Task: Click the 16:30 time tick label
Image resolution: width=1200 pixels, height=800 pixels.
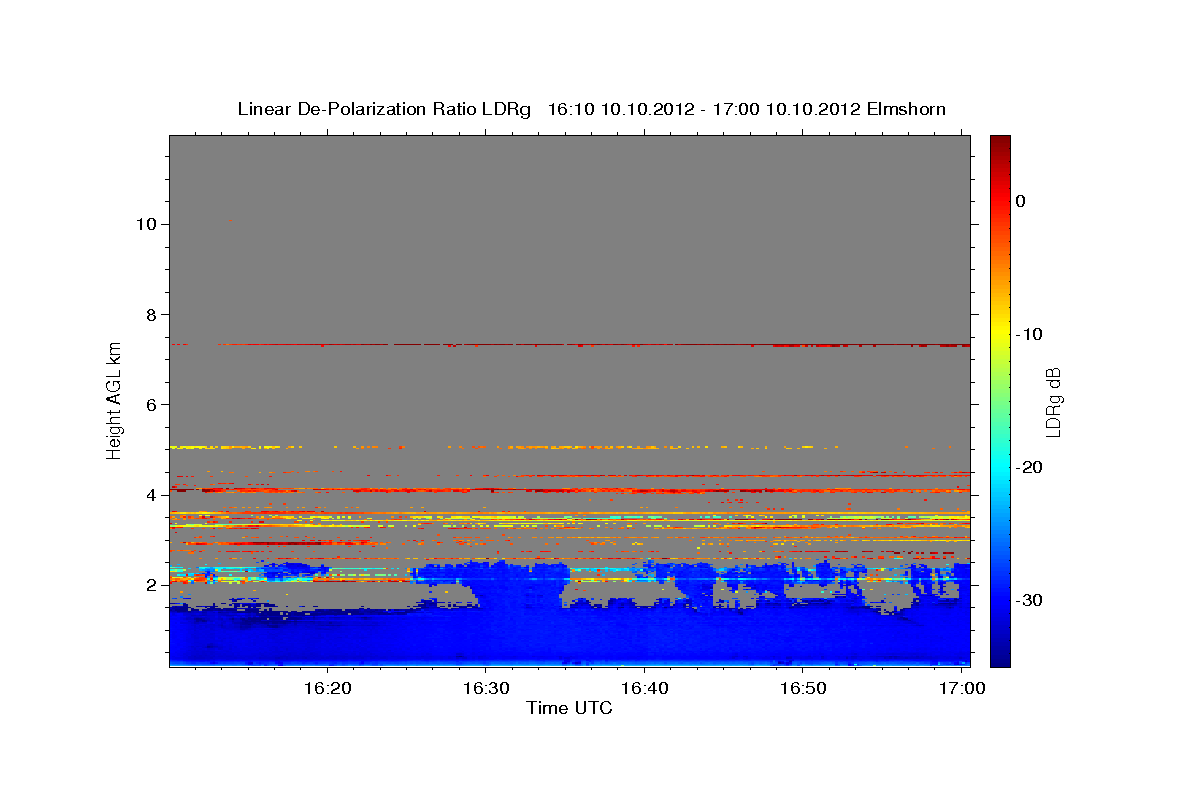Action: (x=486, y=689)
